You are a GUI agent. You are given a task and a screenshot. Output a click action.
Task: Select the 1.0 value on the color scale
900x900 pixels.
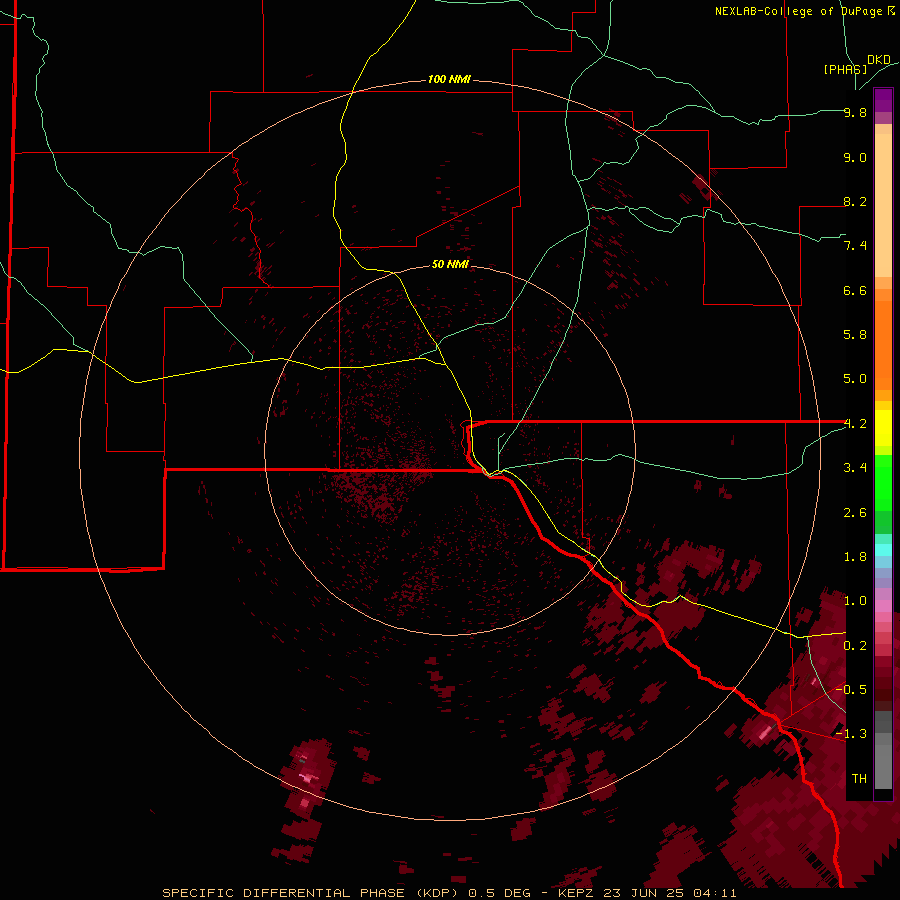[x=855, y=601]
